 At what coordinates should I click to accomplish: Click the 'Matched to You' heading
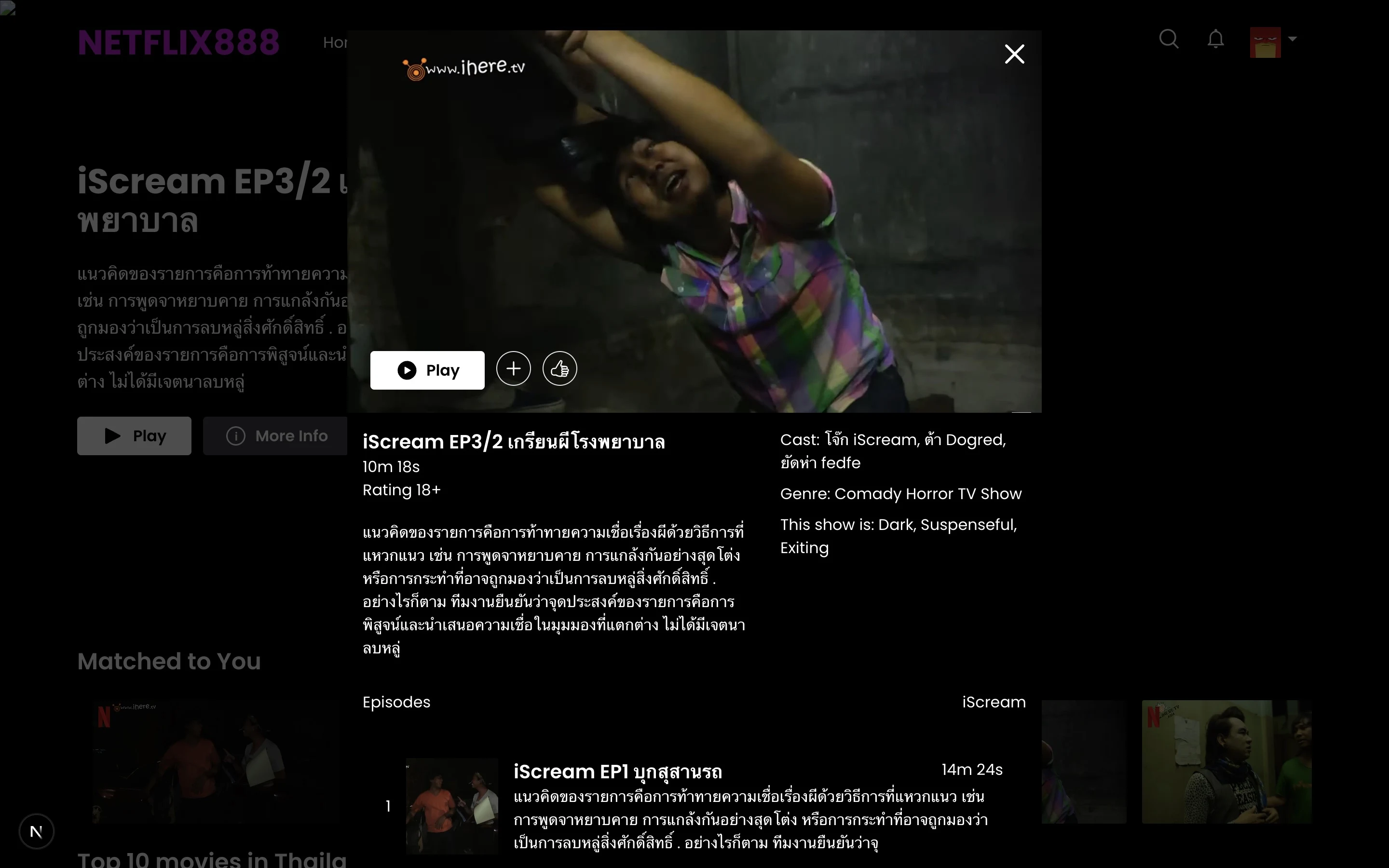(169, 661)
